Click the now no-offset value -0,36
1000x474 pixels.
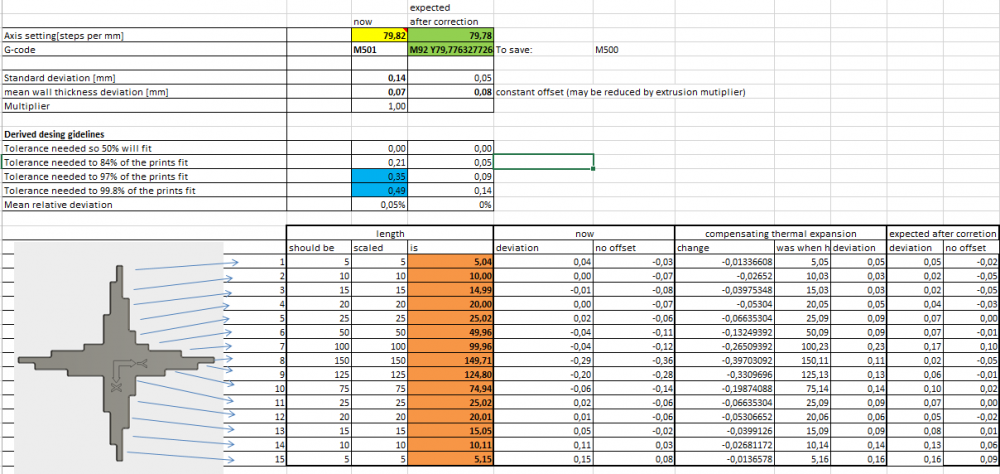click(x=634, y=359)
